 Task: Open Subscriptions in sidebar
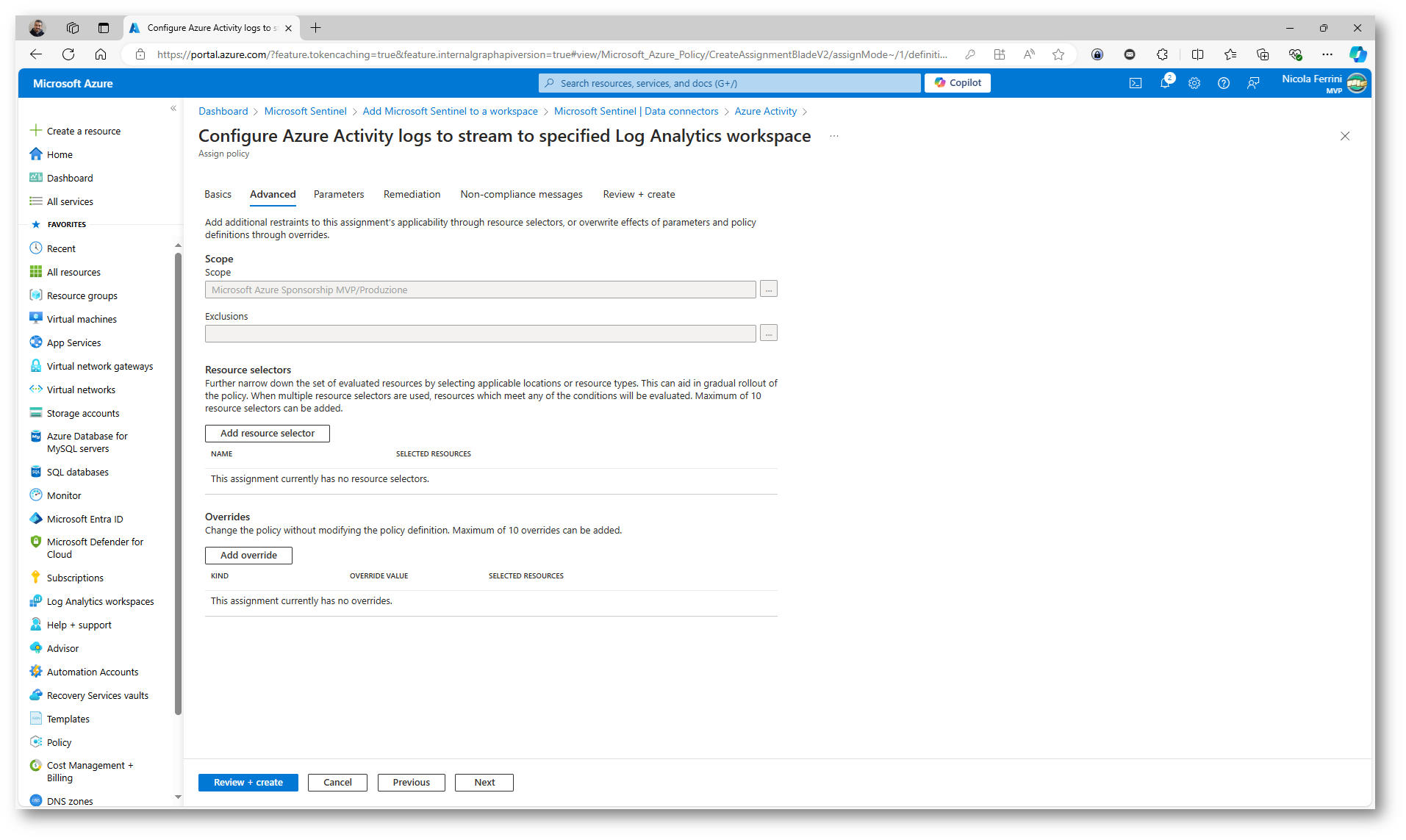(75, 578)
